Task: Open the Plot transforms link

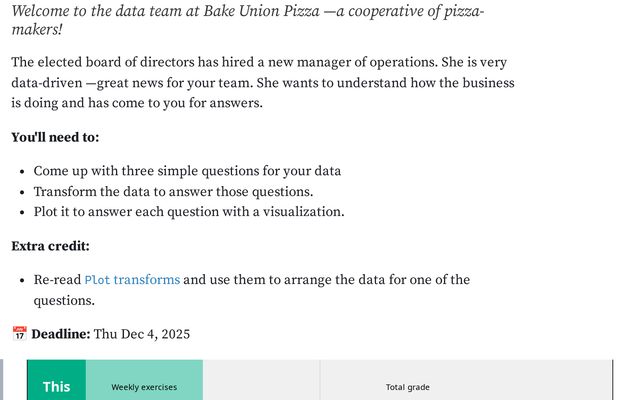Action: coord(132,280)
